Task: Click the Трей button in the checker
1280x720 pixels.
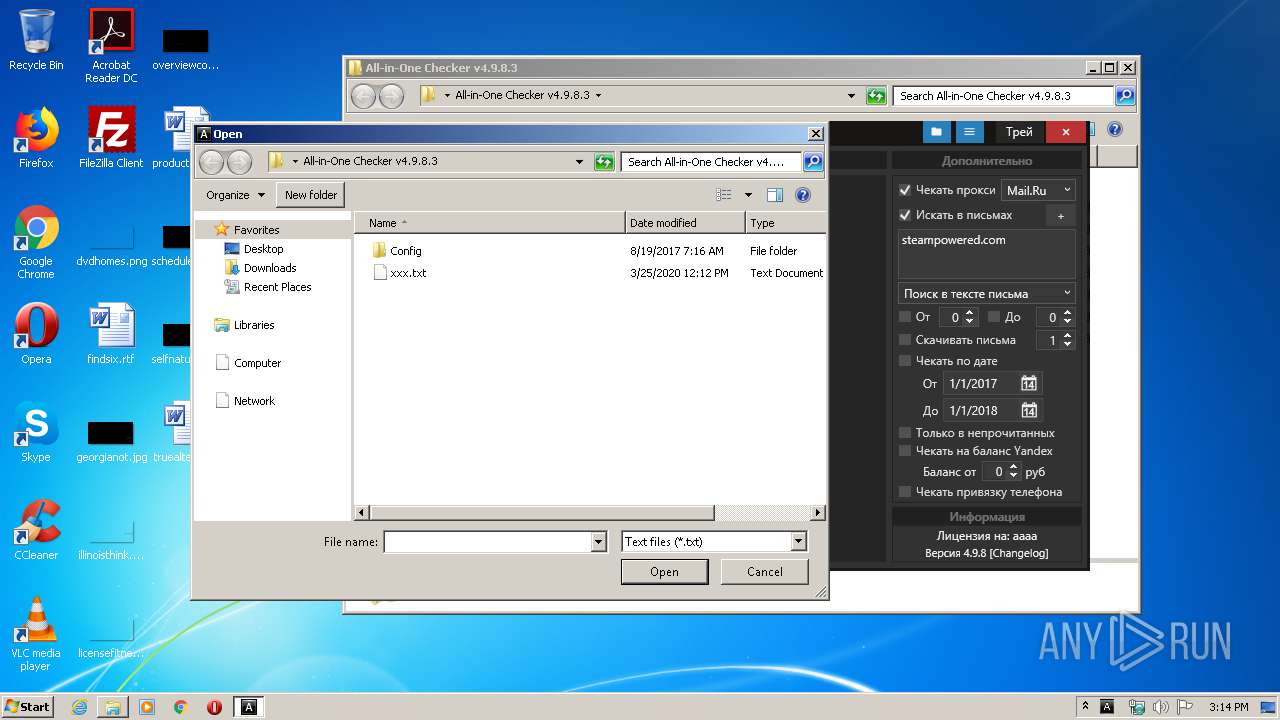Action: pyautogui.click(x=1019, y=132)
